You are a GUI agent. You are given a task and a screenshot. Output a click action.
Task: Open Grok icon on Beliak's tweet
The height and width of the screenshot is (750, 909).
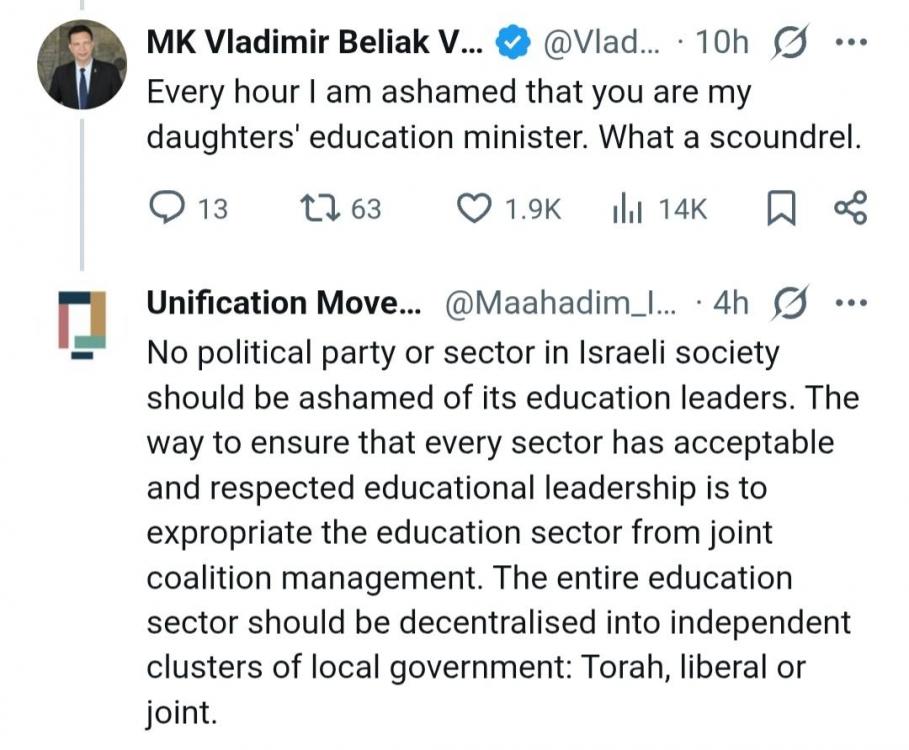click(x=791, y=42)
